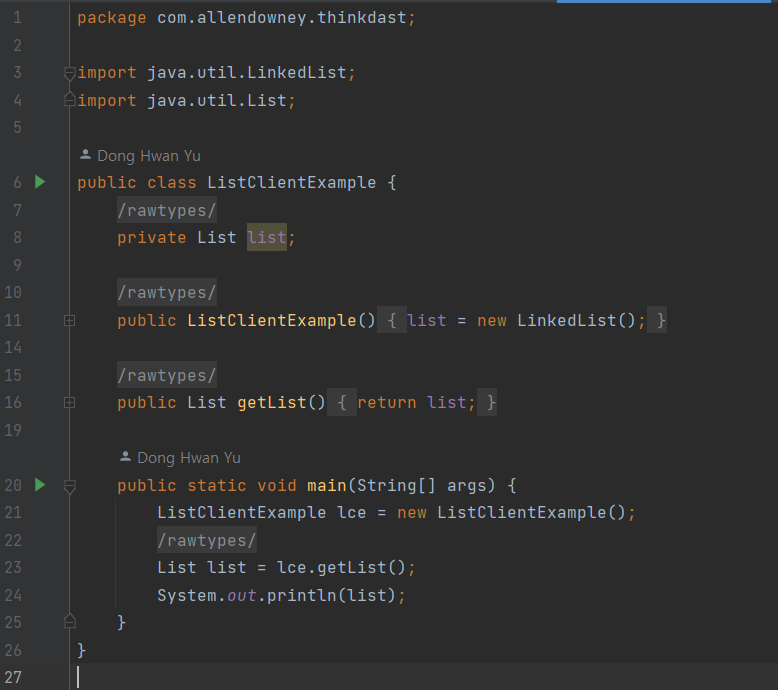Click line number 27 in the gutter
This screenshot has width=778, height=690.
pos(13,677)
